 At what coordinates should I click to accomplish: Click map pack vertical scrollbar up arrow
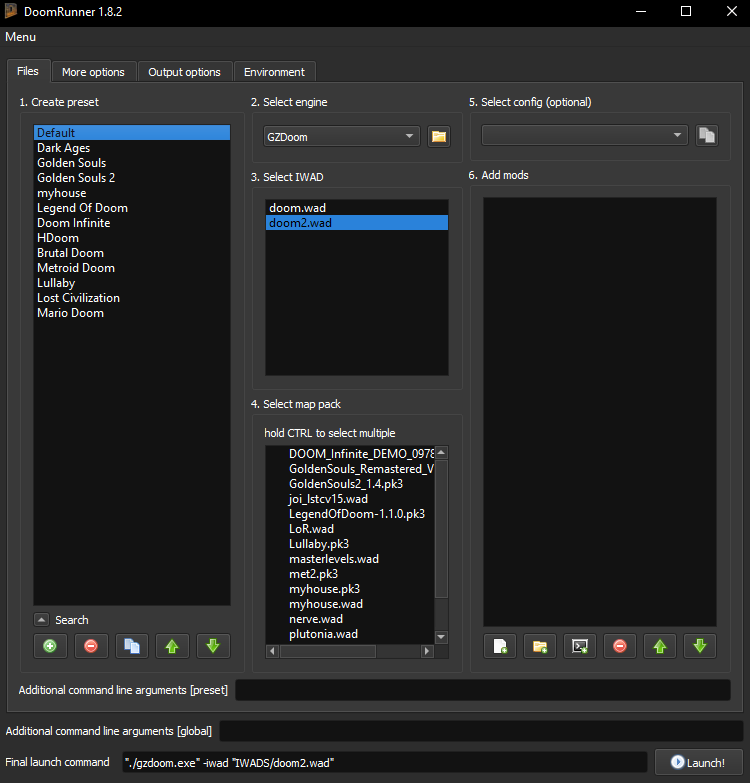[x=441, y=452]
